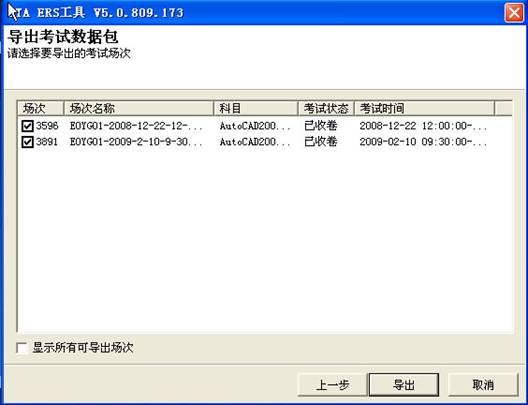Enable 显示所有可导出场次 checkbox
This screenshot has width=528, height=405.
tap(22, 348)
